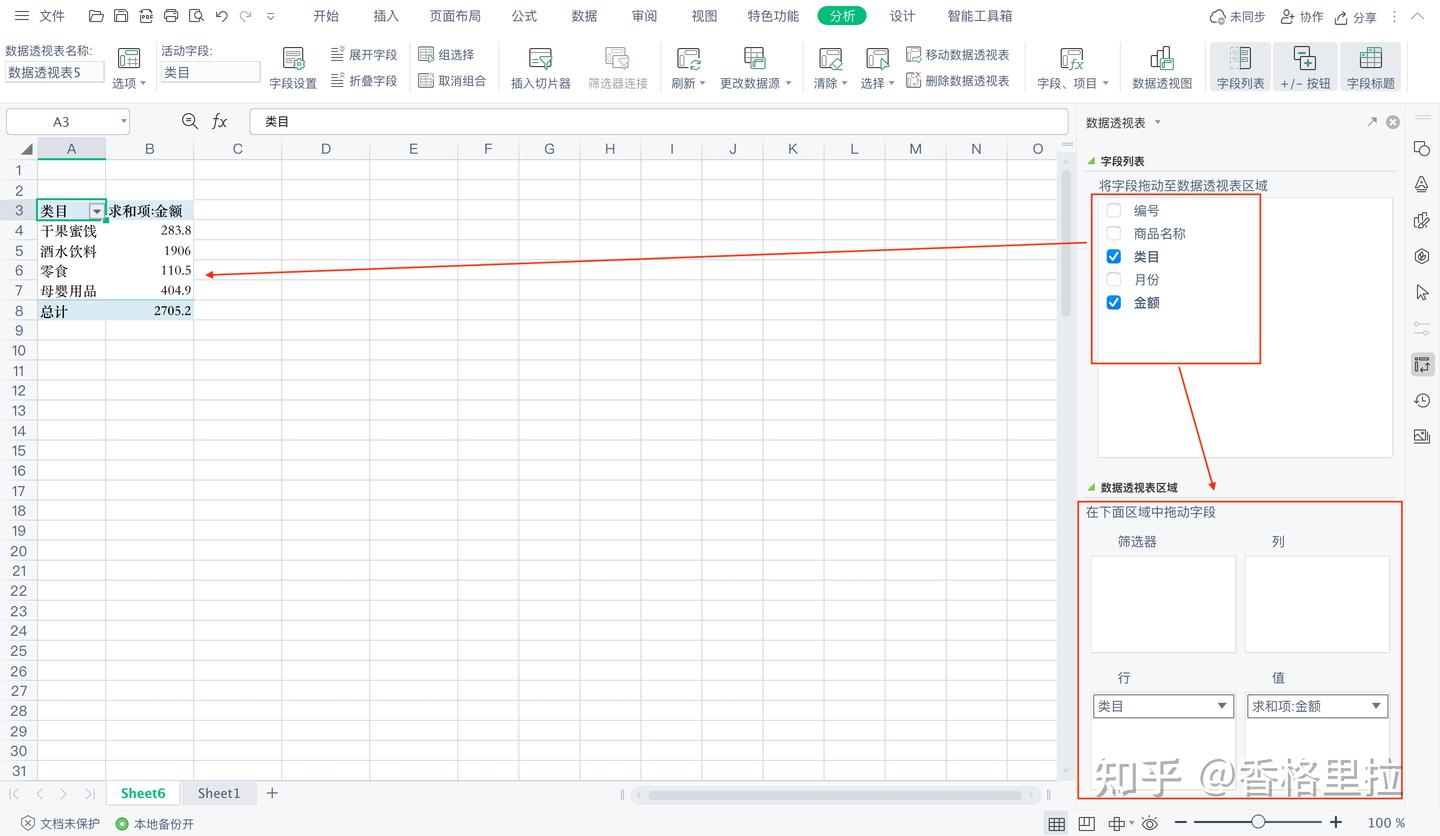The image size is (1440, 836).
Task: Toggle normal grid view in status bar
Action: 1056,824
